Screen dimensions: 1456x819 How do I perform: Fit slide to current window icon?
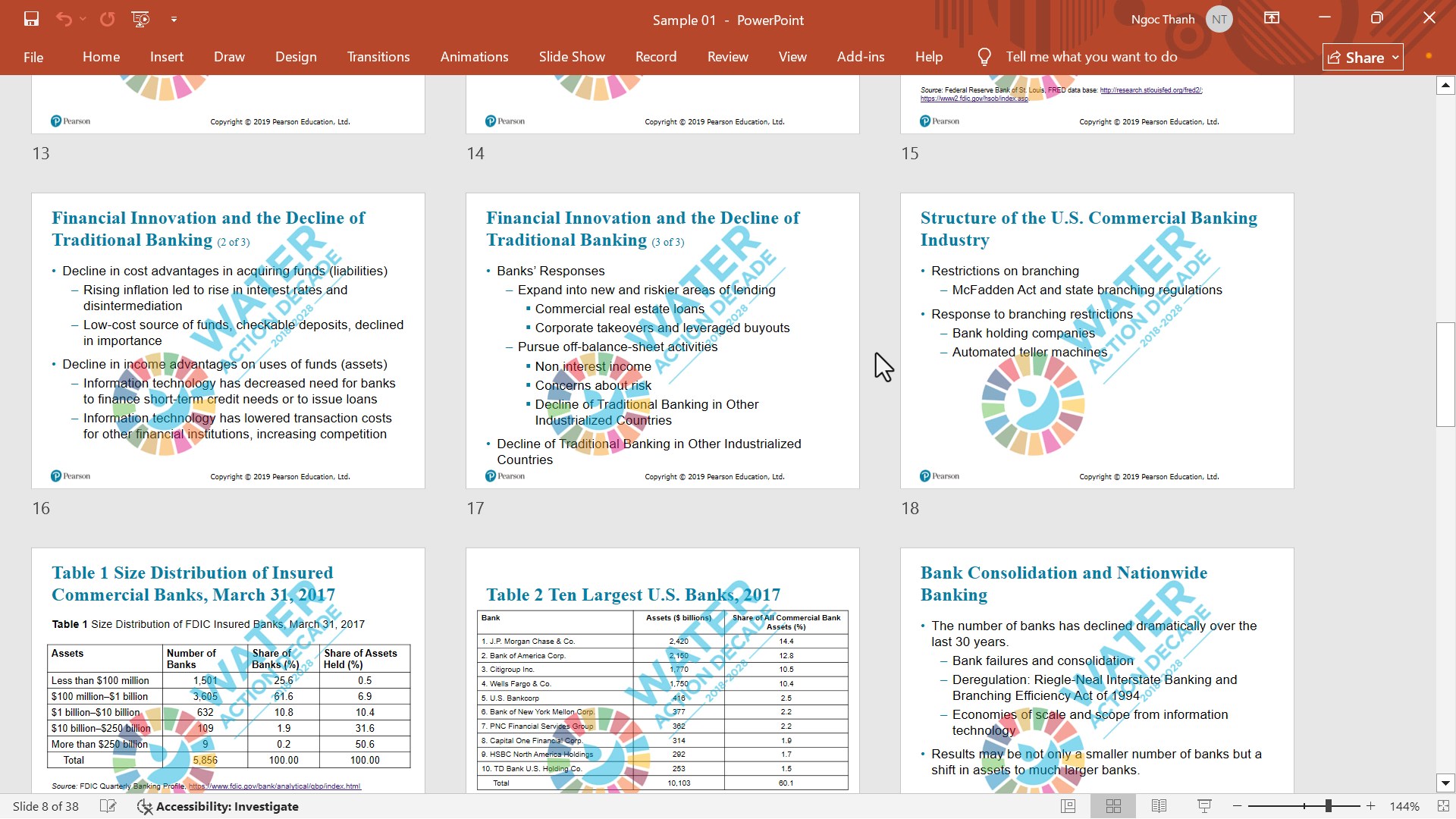(1442, 806)
